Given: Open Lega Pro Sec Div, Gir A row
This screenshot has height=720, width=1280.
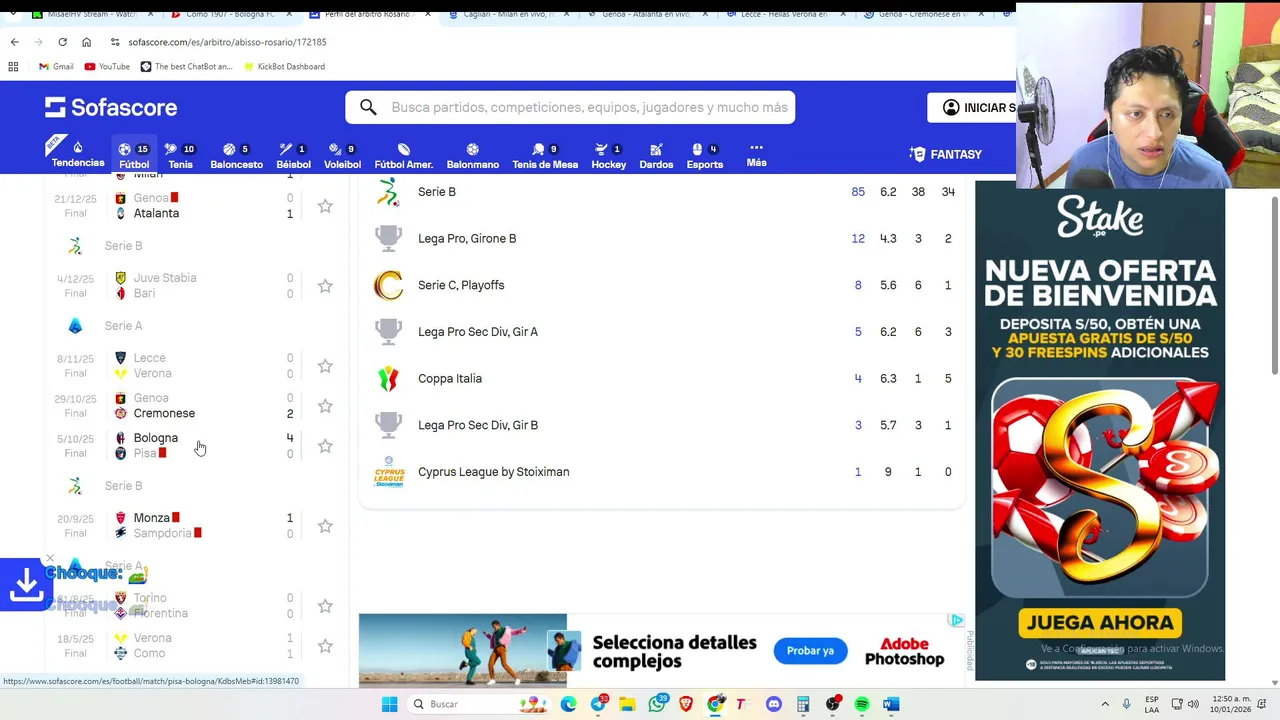Looking at the screenshot, I should pos(662,332).
